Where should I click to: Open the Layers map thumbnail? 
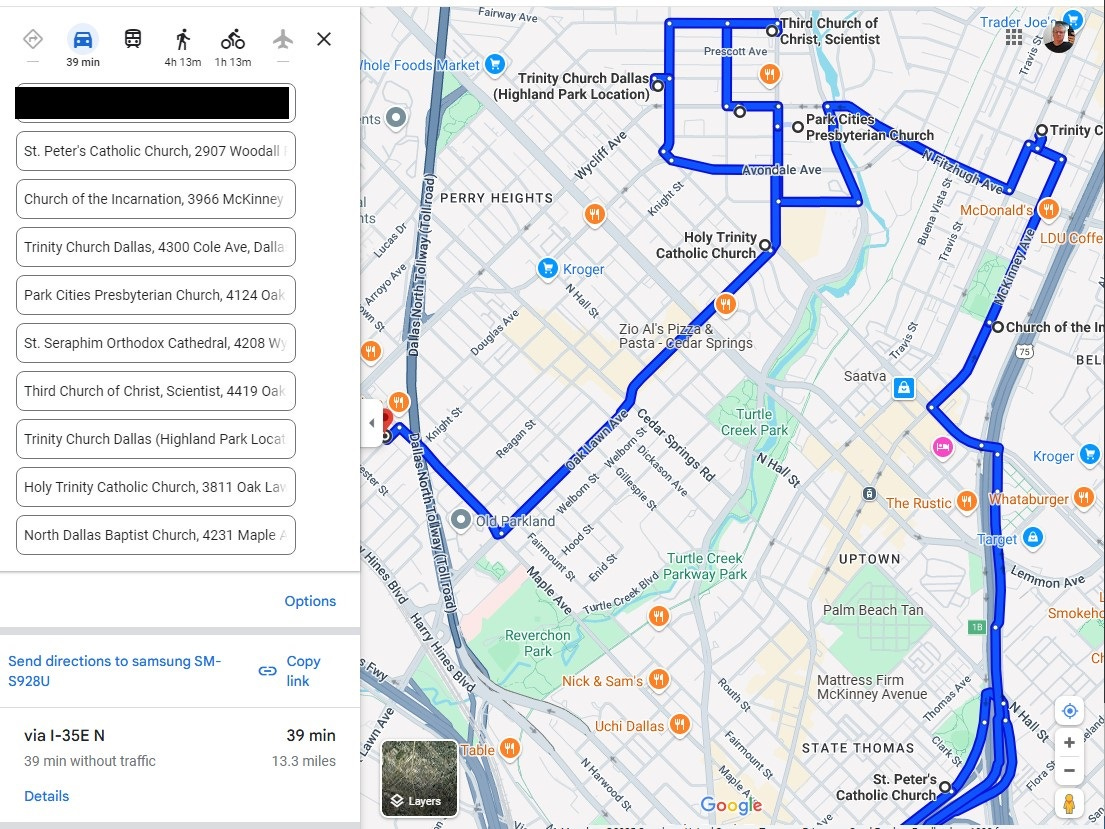pyautogui.click(x=419, y=778)
